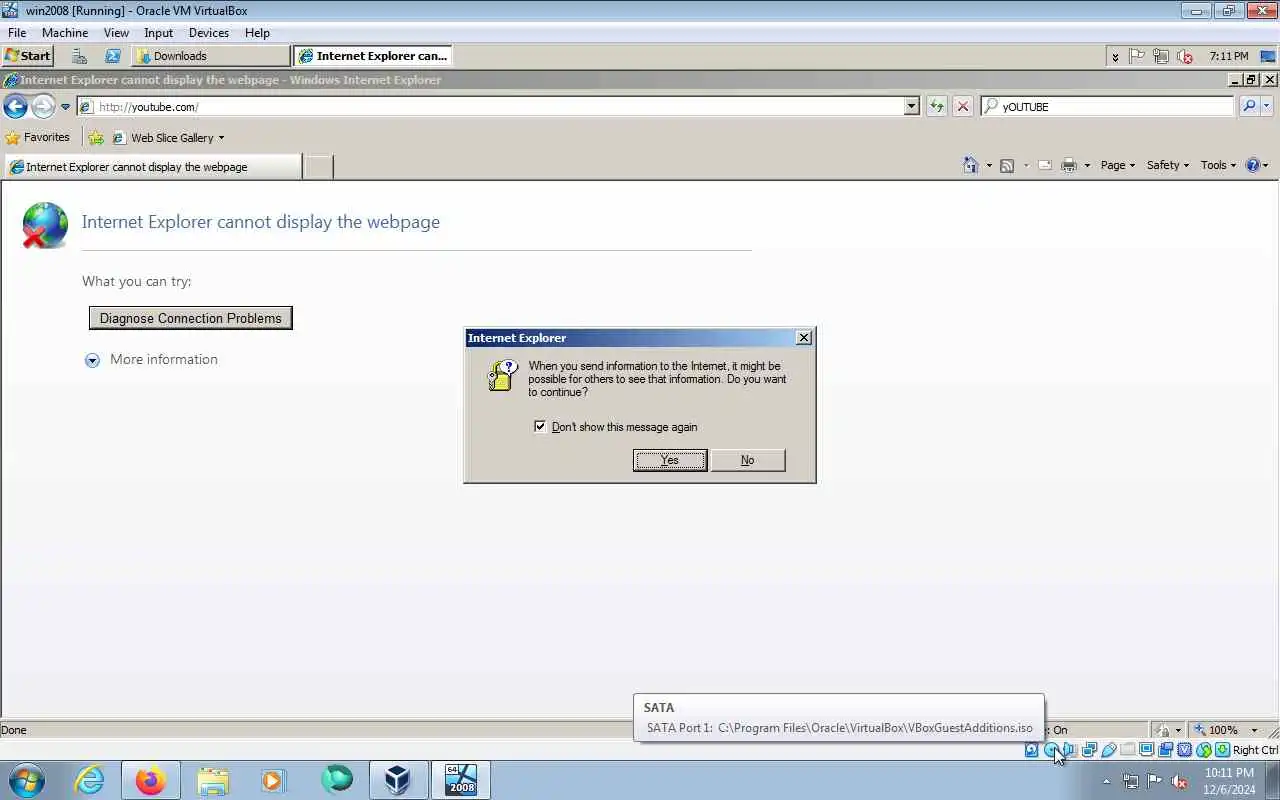The width and height of the screenshot is (1280, 800).
Task: Click the yOUTUBE search box
Action: click(1108, 106)
